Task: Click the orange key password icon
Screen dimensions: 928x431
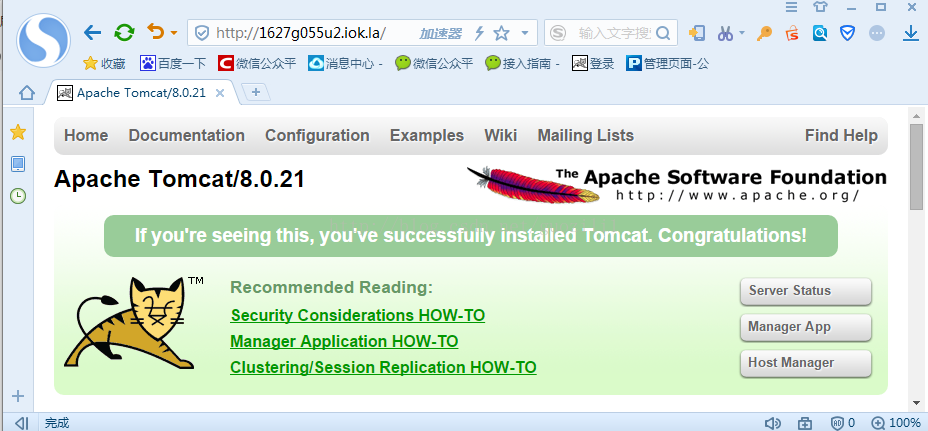Action: pyautogui.click(x=765, y=33)
